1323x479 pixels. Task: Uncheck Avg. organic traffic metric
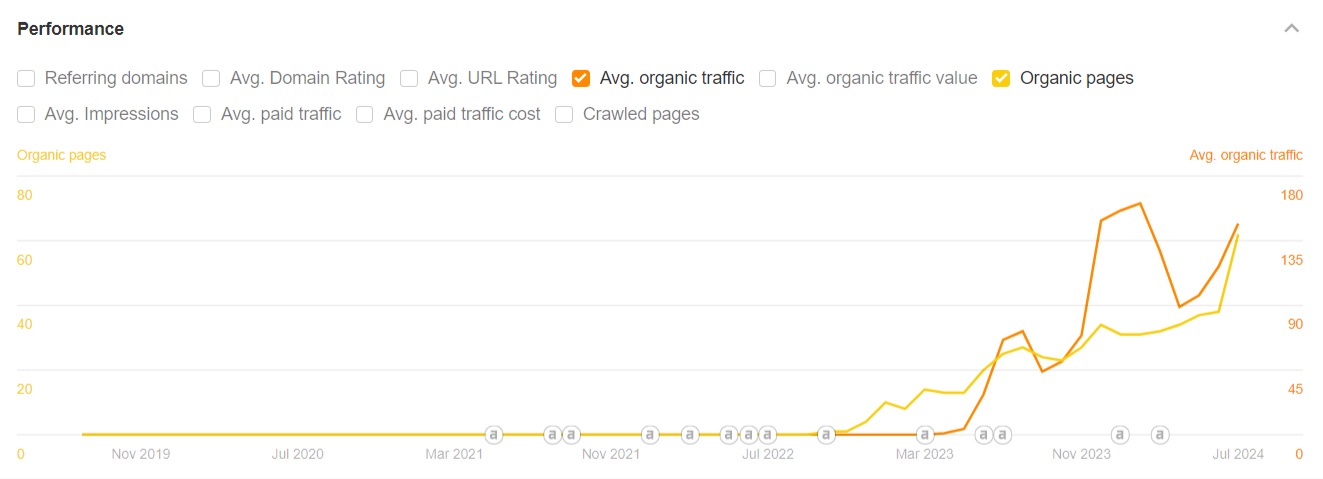(581, 78)
